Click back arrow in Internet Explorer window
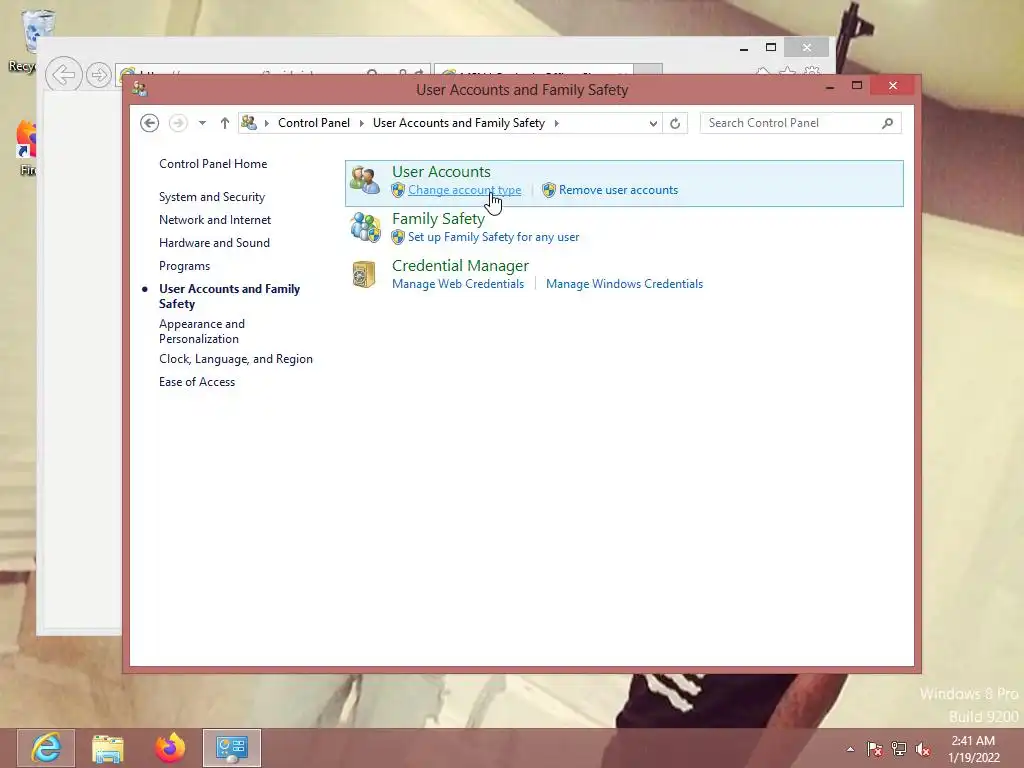Image resolution: width=1024 pixels, height=768 pixels. [x=63, y=74]
